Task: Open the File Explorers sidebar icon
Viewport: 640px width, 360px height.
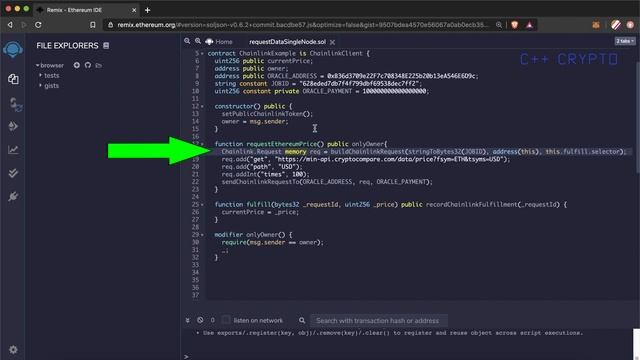Action: coord(13,79)
